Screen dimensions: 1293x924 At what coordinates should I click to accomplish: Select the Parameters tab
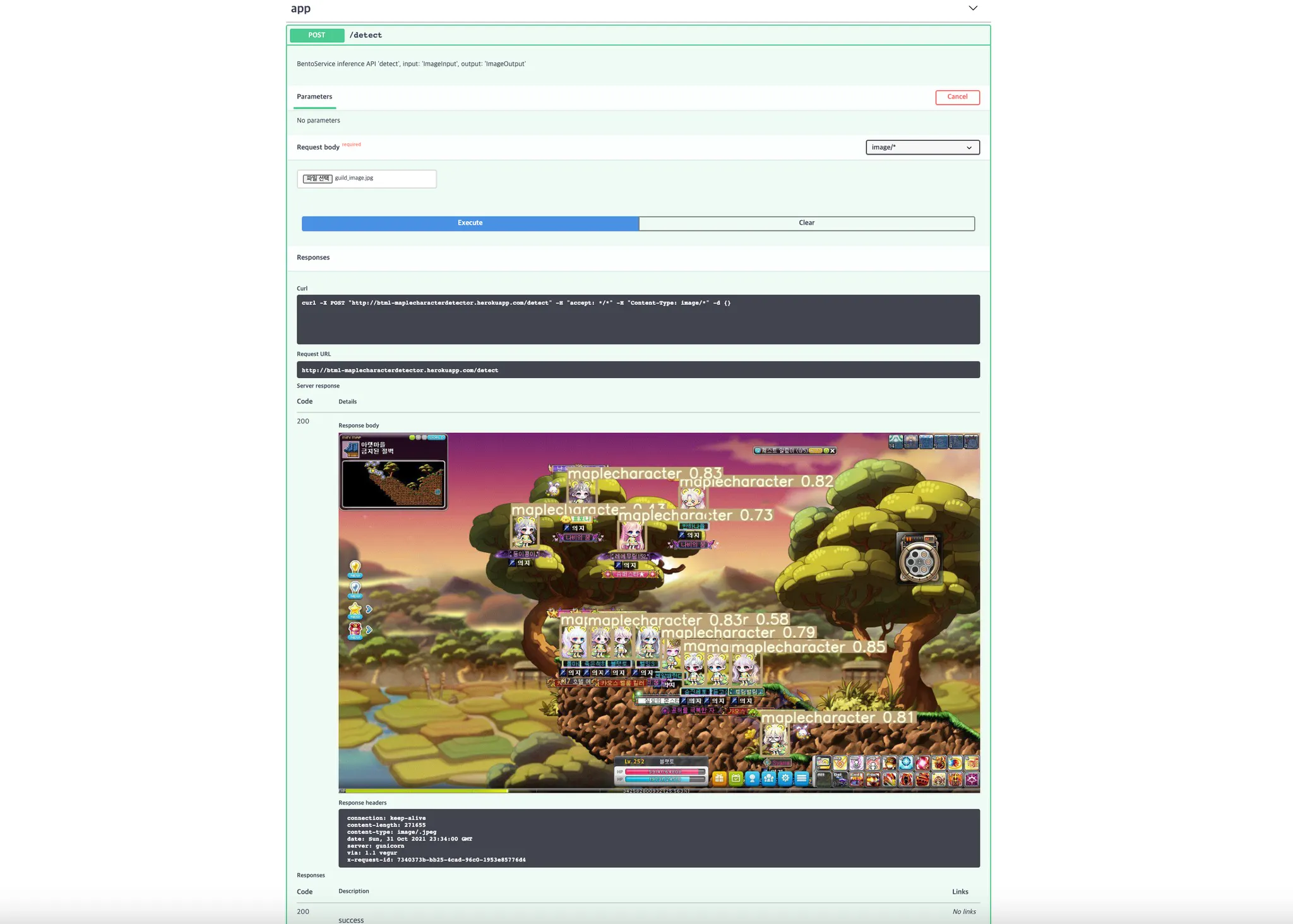[314, 97]
